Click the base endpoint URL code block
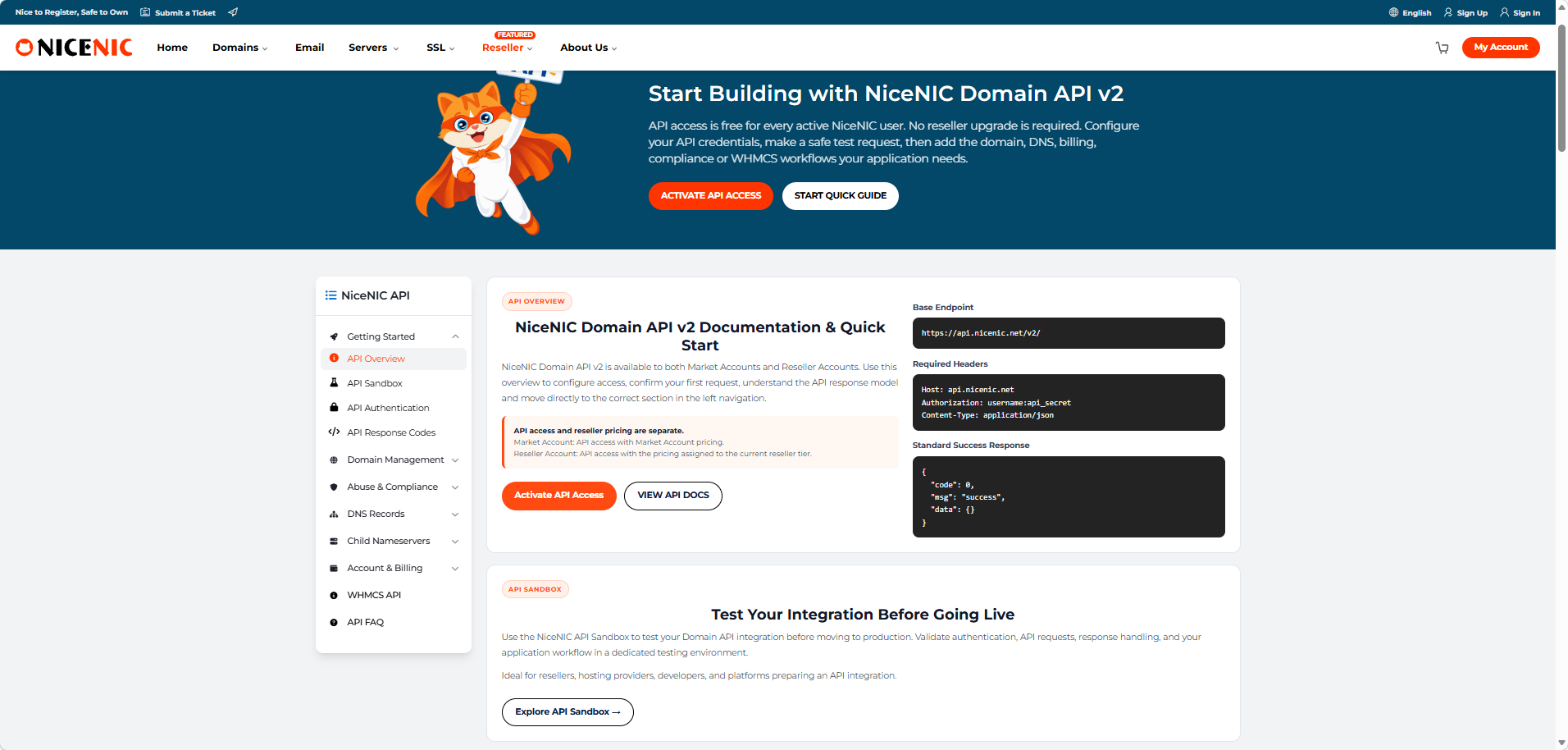This screenshot has width=1568, height=750. [x=1069, y=333]
